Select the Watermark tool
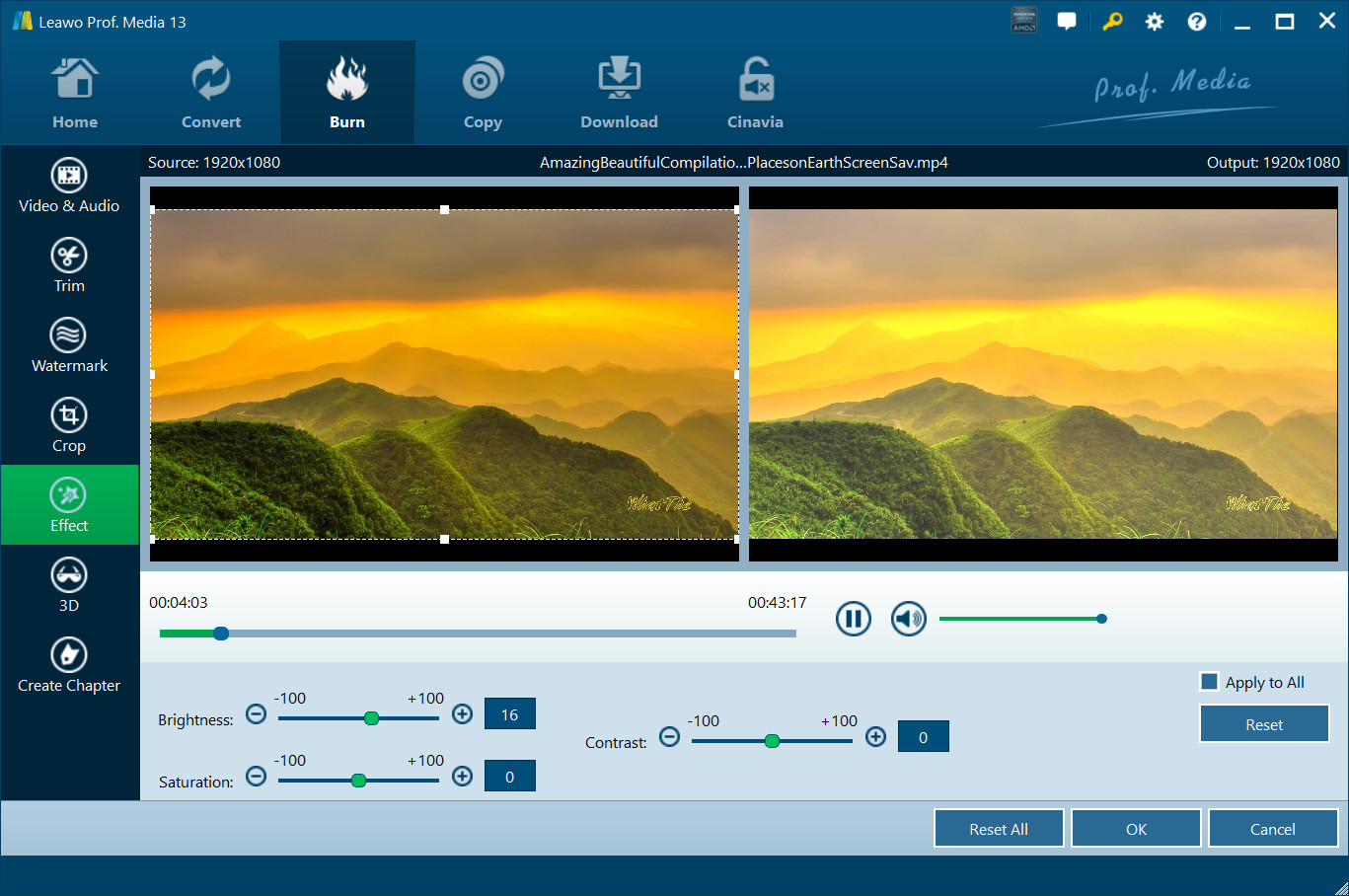The height and width of the screenshot is (896, 1349). pos(68,345)
